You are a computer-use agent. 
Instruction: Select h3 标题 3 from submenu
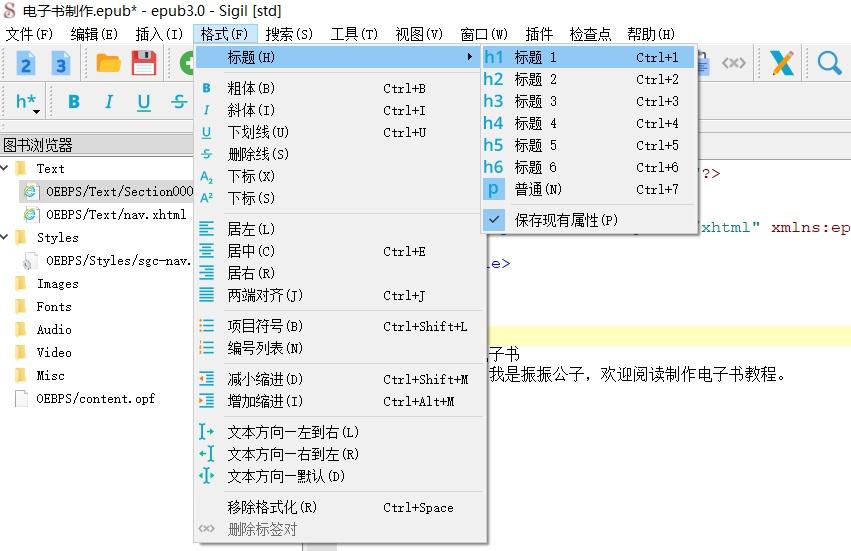[588, 101]
